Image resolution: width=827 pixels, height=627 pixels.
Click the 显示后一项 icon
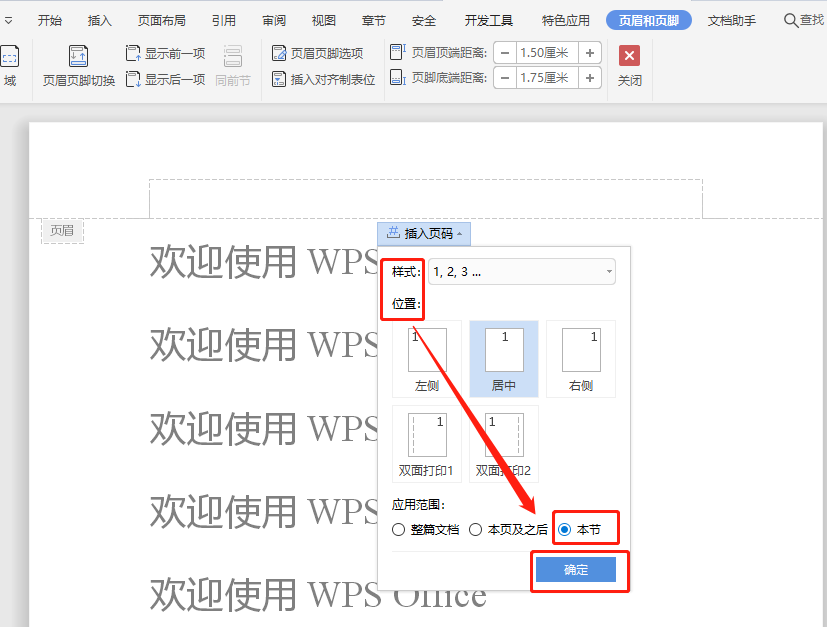(133, 80)
